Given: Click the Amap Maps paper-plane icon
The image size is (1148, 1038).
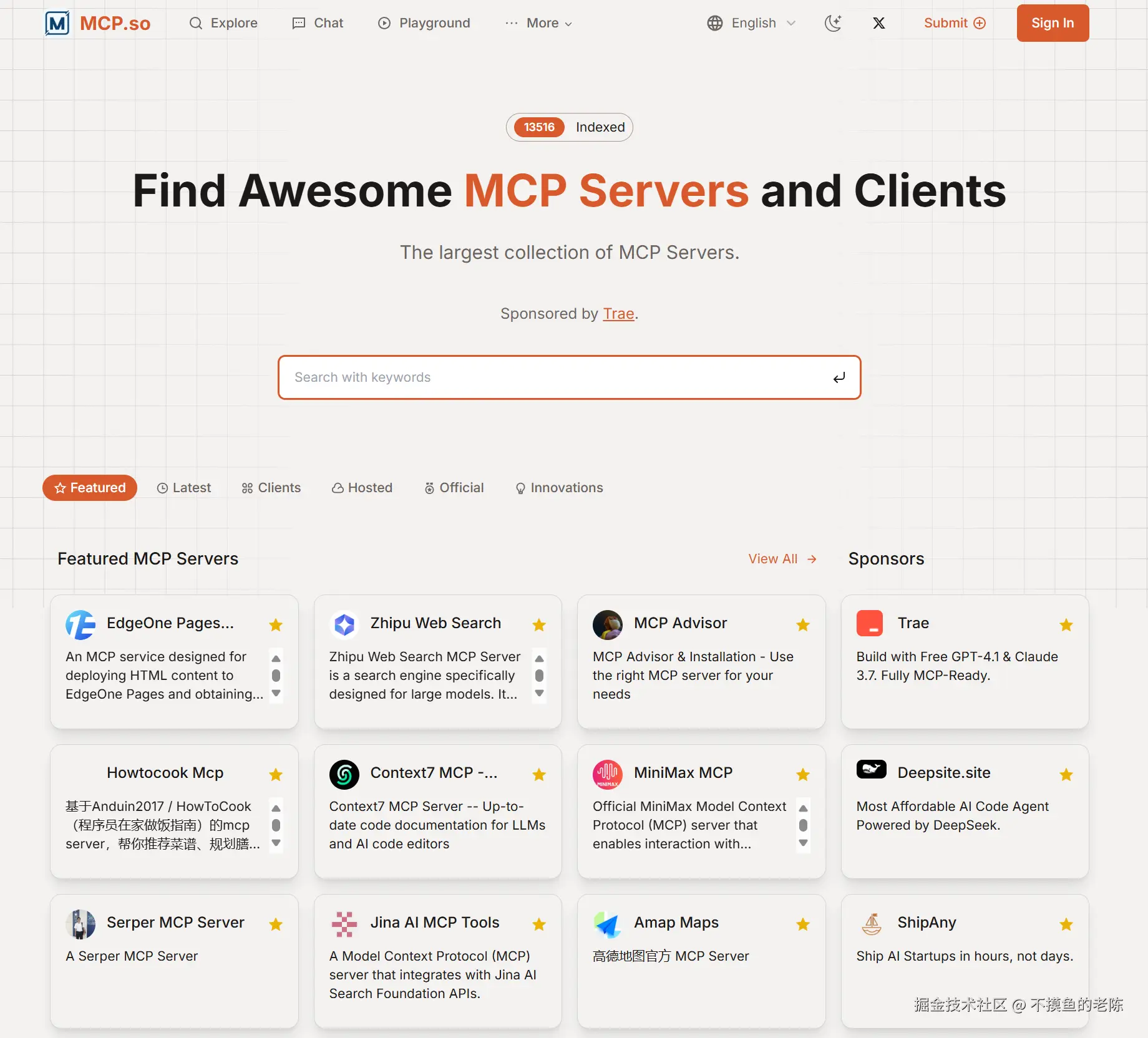Looking at the screenshot, I should (608, 924).
